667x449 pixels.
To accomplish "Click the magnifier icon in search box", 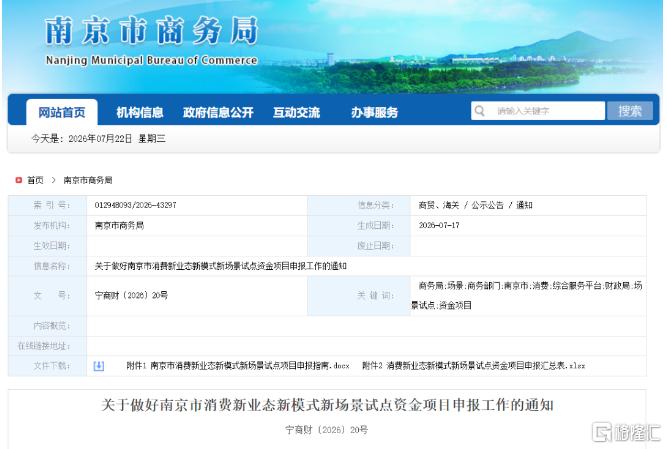I will pos(479,111).
